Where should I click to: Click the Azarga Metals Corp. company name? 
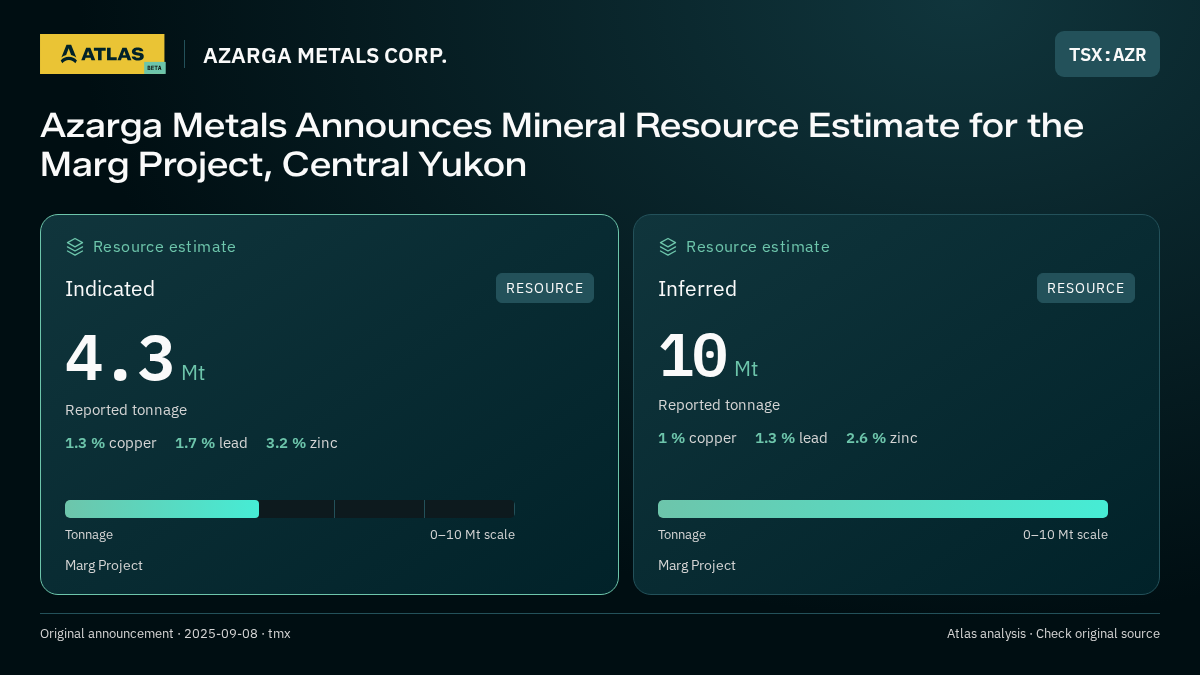[325, 56]
